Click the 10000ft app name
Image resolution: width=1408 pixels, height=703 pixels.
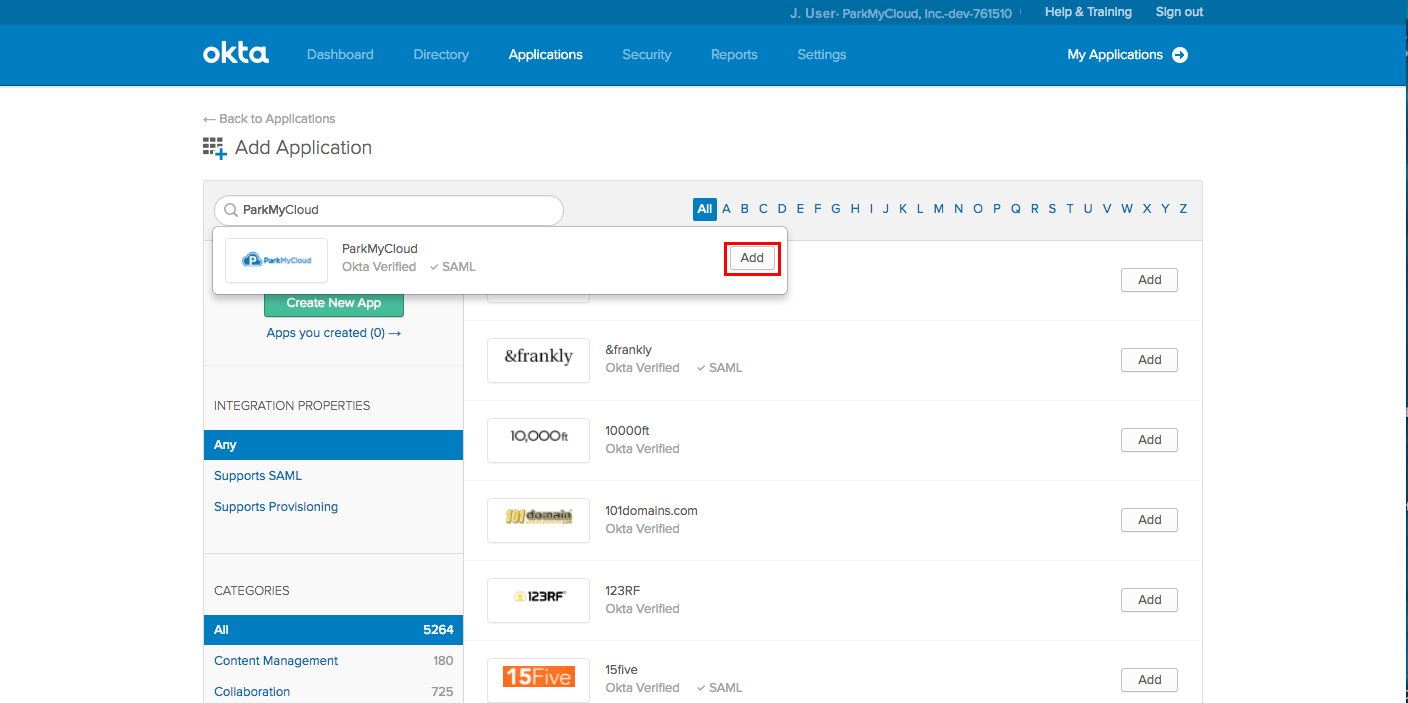pos(627,431)
